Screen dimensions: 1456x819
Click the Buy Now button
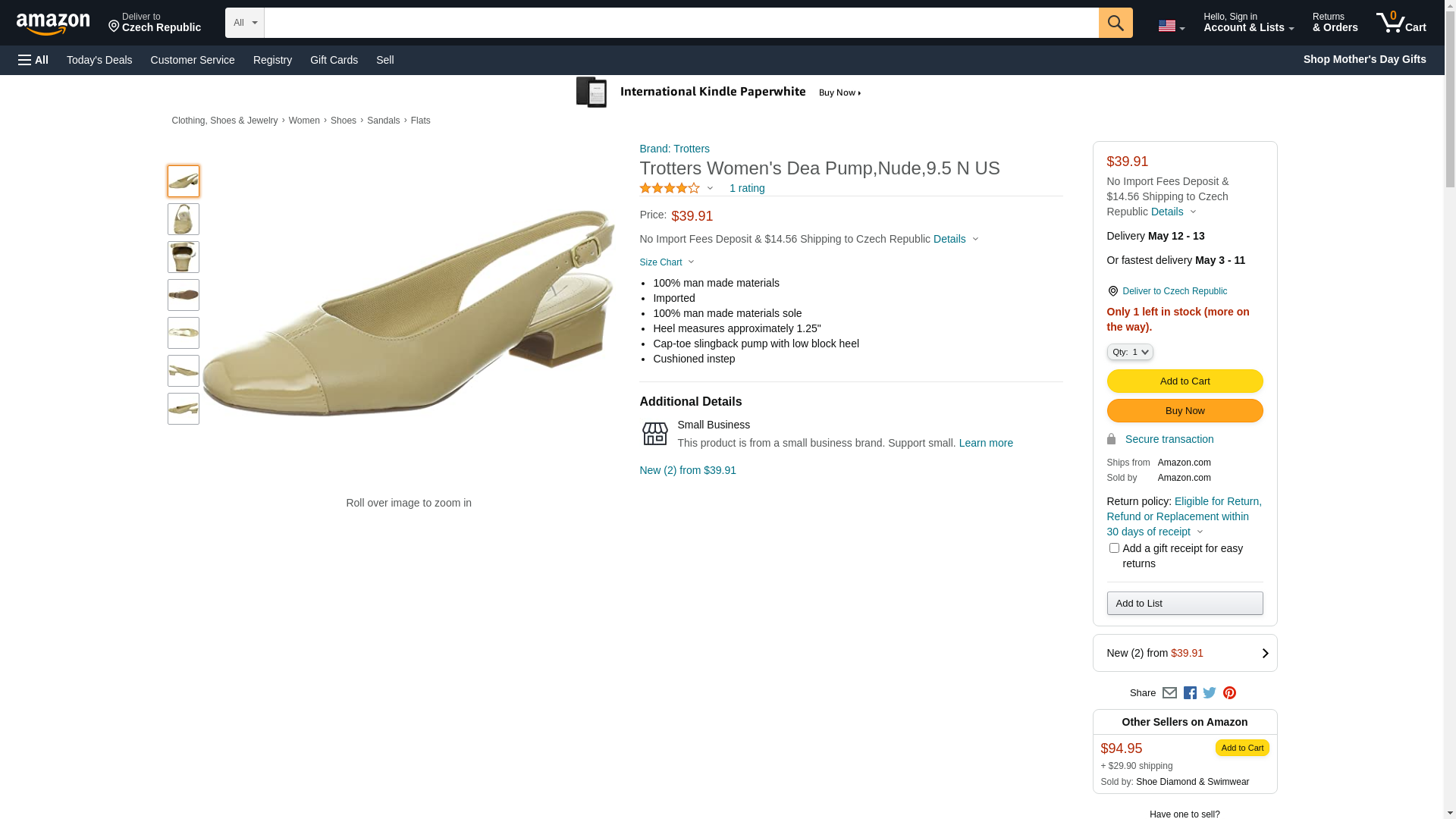point(1185,411)
